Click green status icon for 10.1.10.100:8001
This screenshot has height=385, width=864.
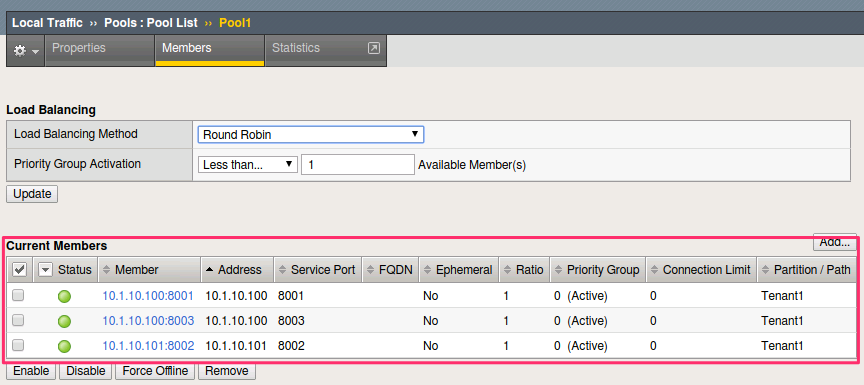(64, 296)
